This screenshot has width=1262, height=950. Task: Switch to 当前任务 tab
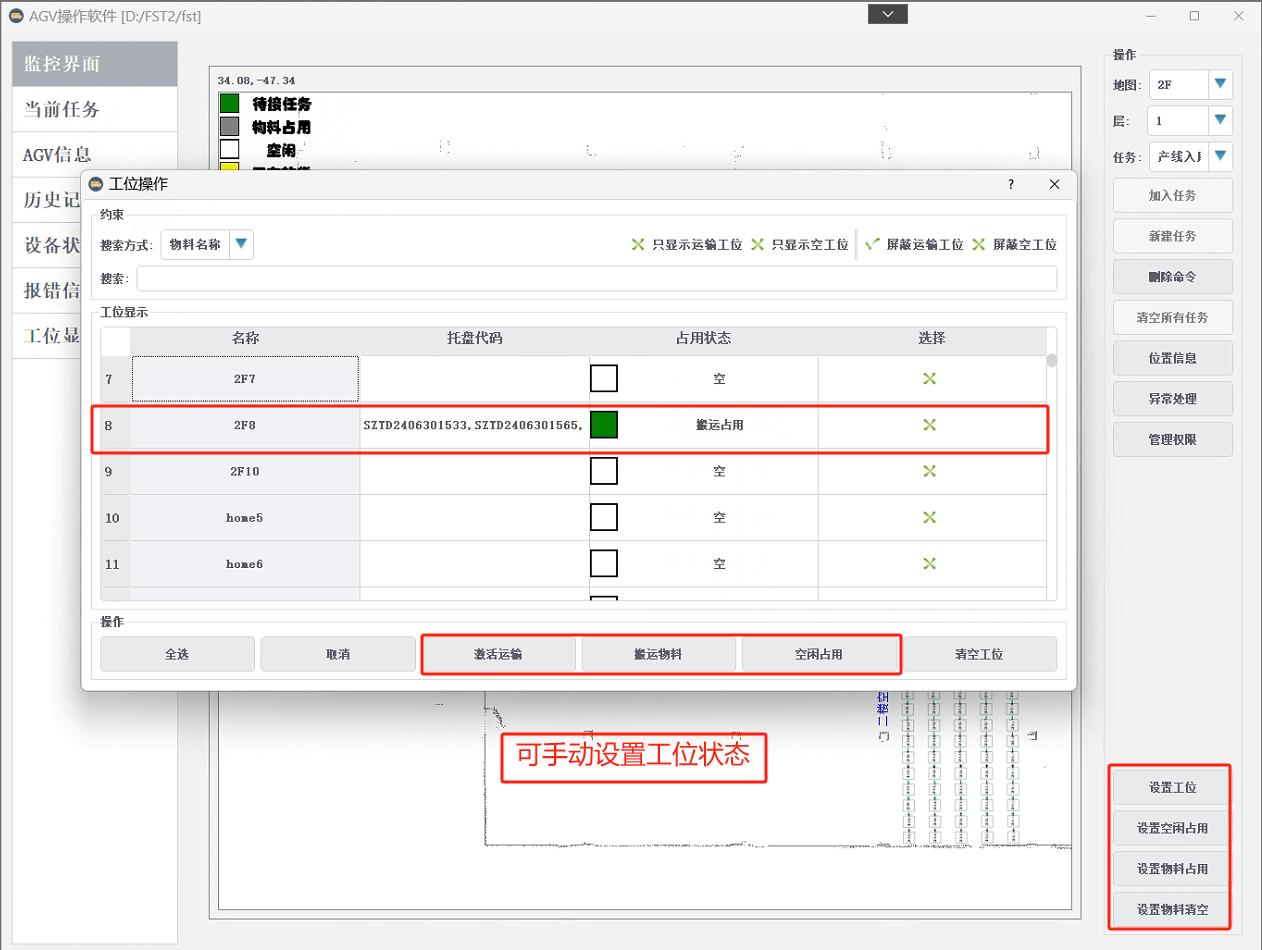pyautogui.click(x=95, y=109)
